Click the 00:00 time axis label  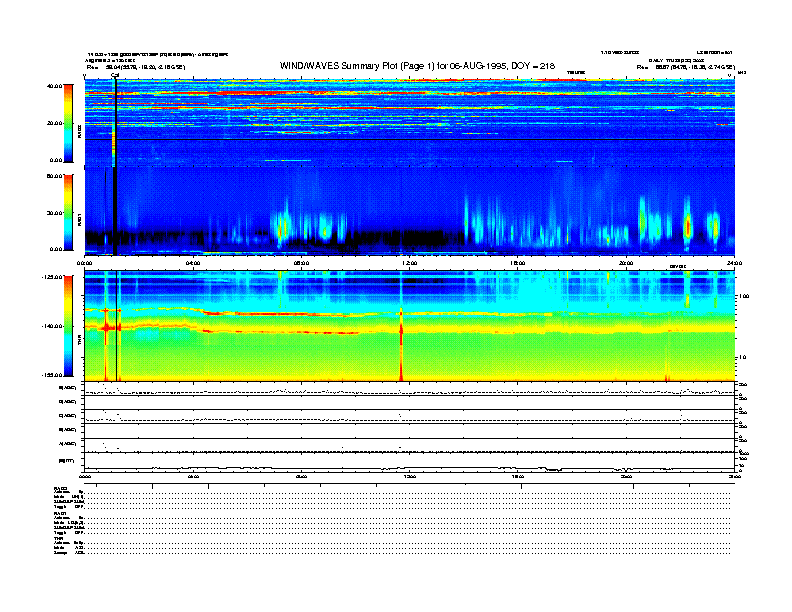84,263
